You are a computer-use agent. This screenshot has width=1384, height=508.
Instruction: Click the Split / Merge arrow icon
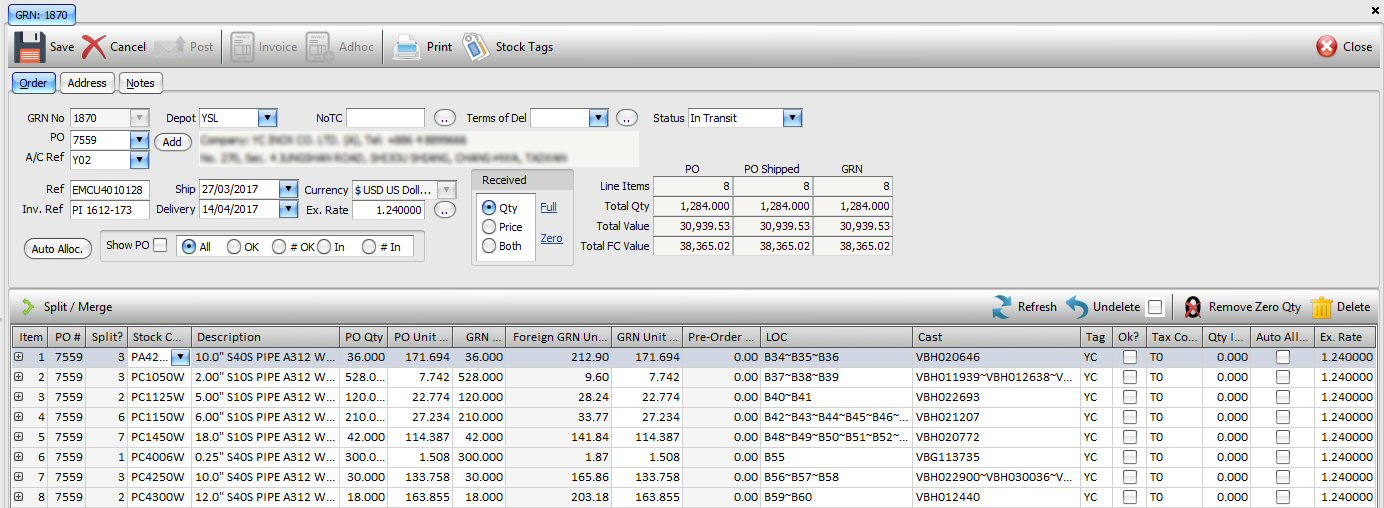click(x=27, y=307)
